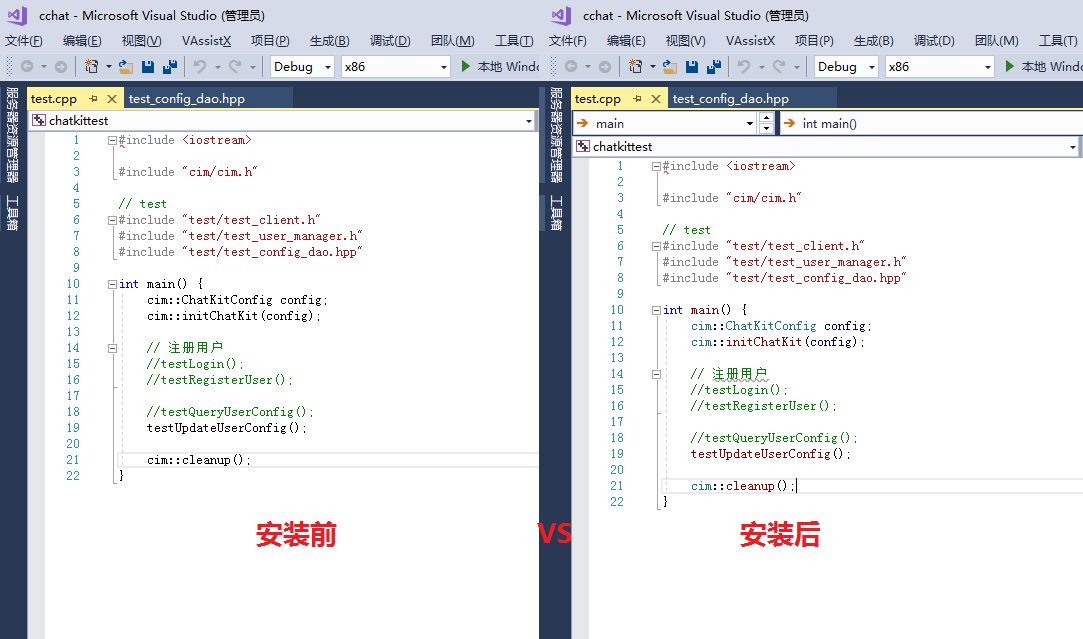
Task: Pin test.cpp tab in right window
Action: coord(638,99)
